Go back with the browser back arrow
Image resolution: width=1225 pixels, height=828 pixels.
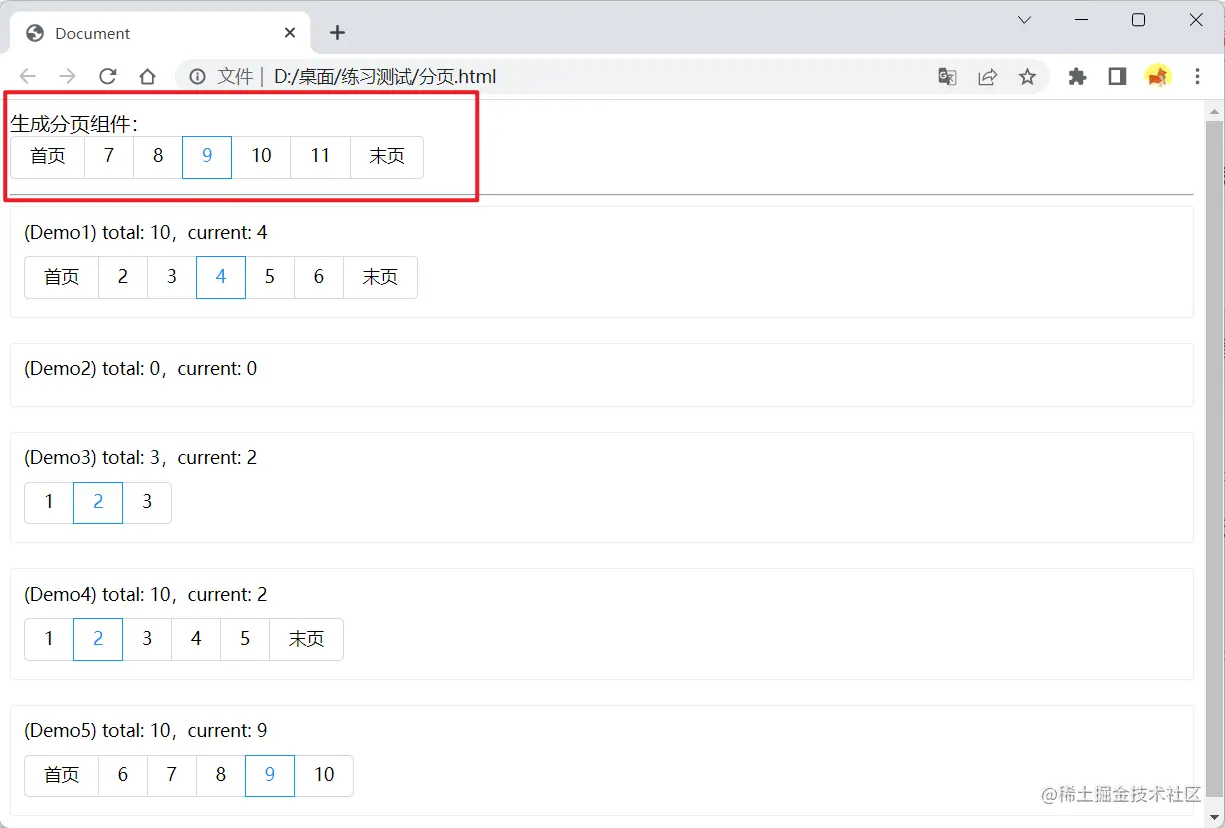click(x=28, y=77)
